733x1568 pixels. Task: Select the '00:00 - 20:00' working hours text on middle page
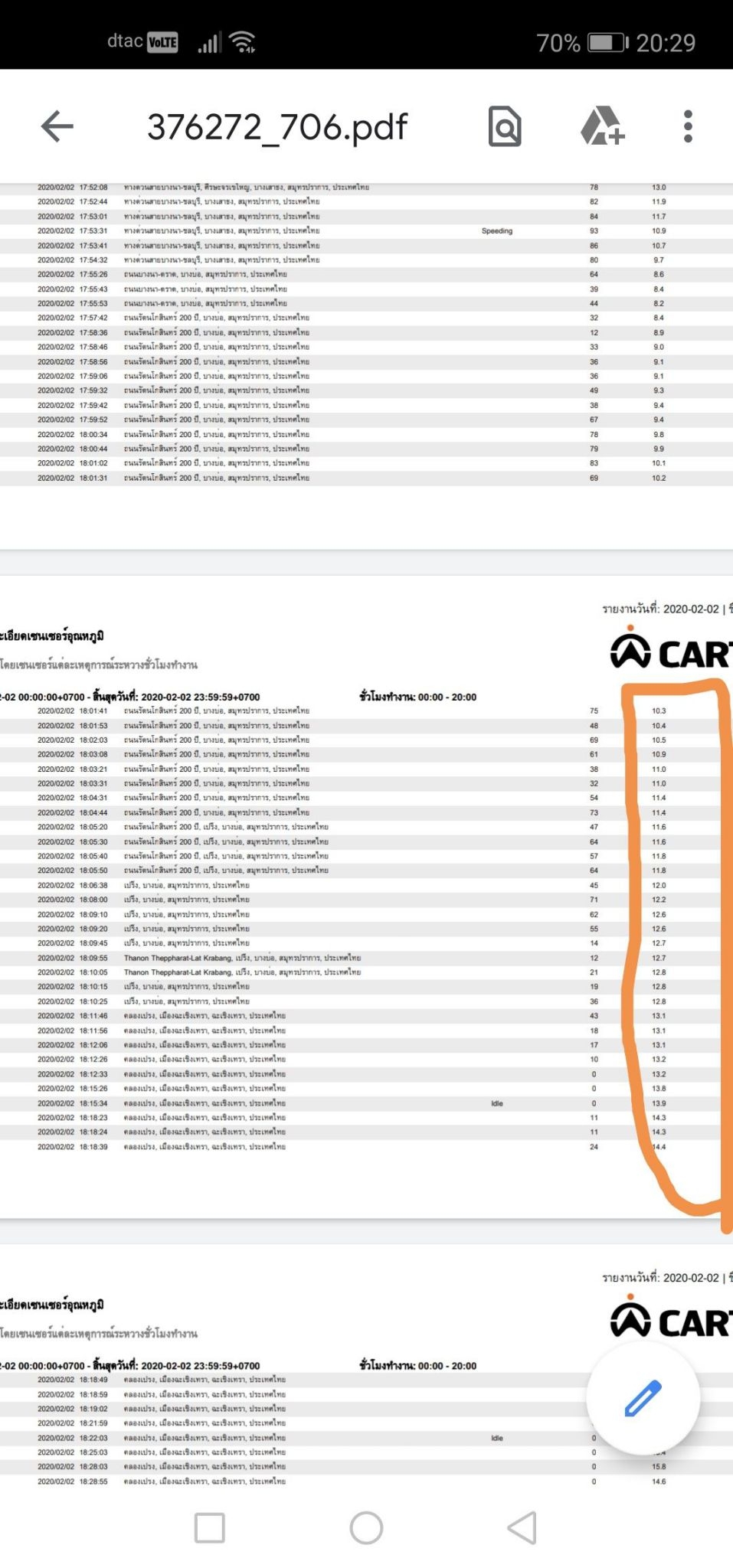[447, 697]
